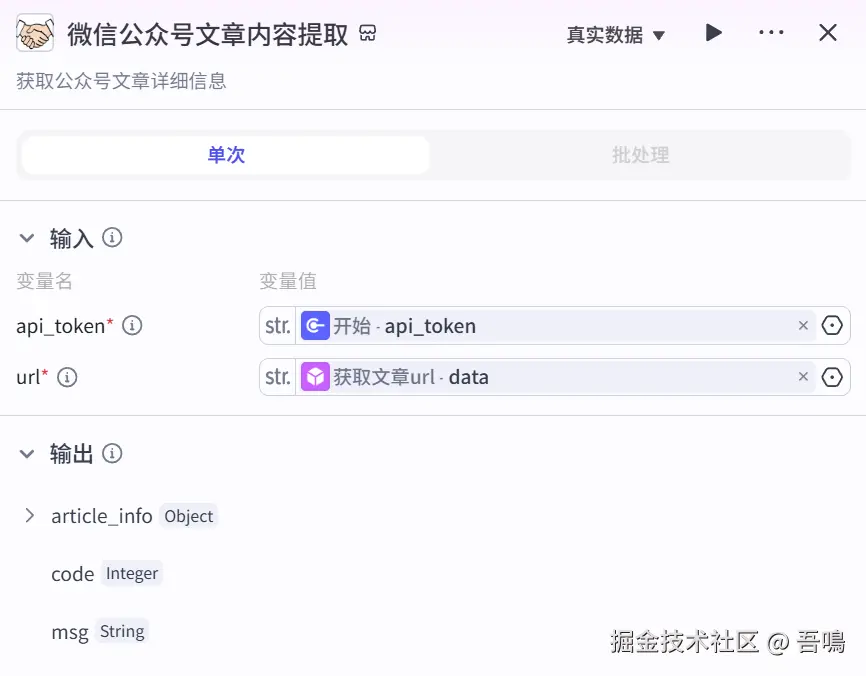866x676 pixels.
Task: Click the str. type label for url
Action: point(277,377)
